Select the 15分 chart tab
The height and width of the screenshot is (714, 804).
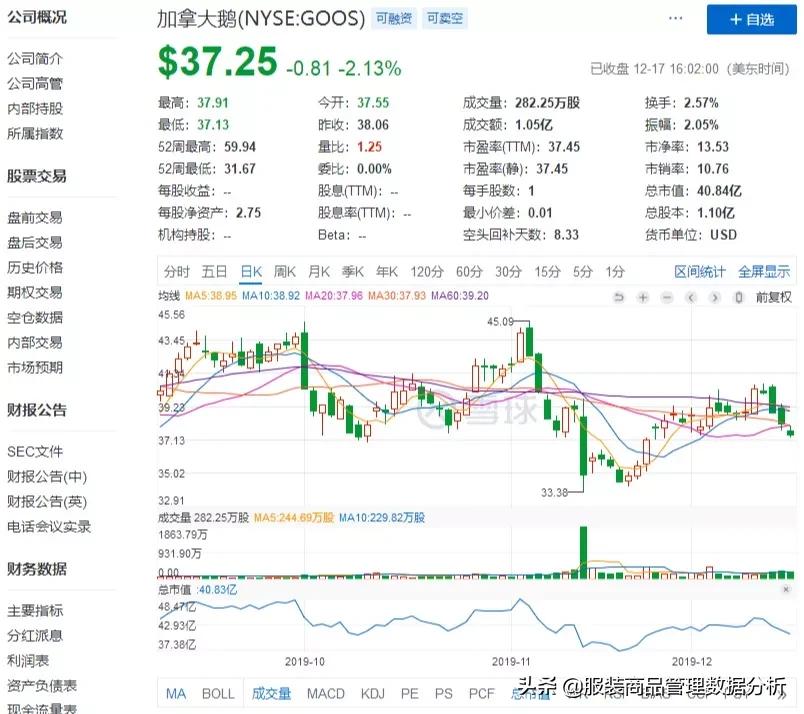pos(547,271)
